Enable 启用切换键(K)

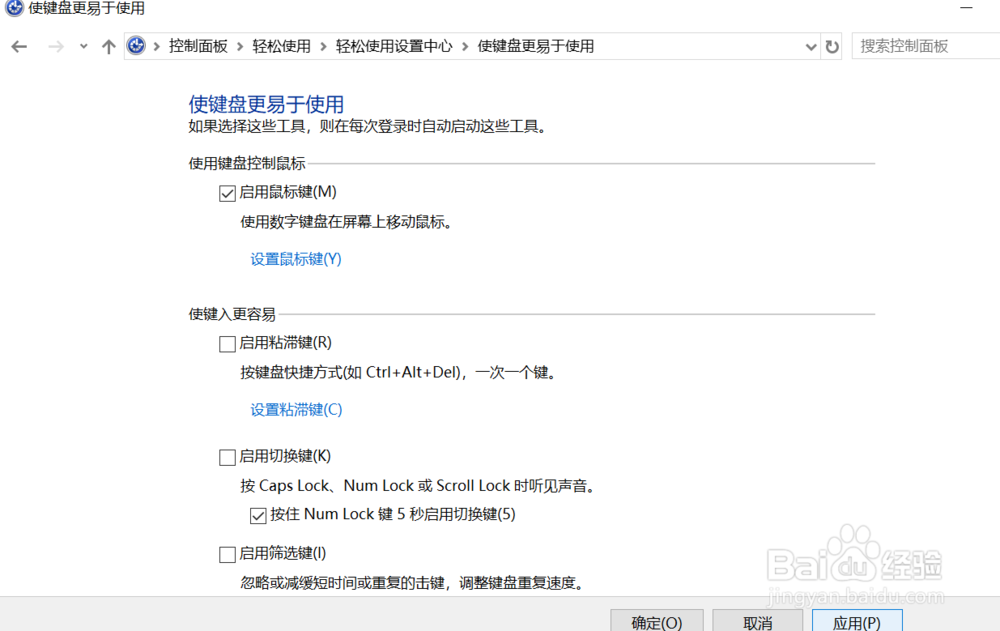click(227, 457)
